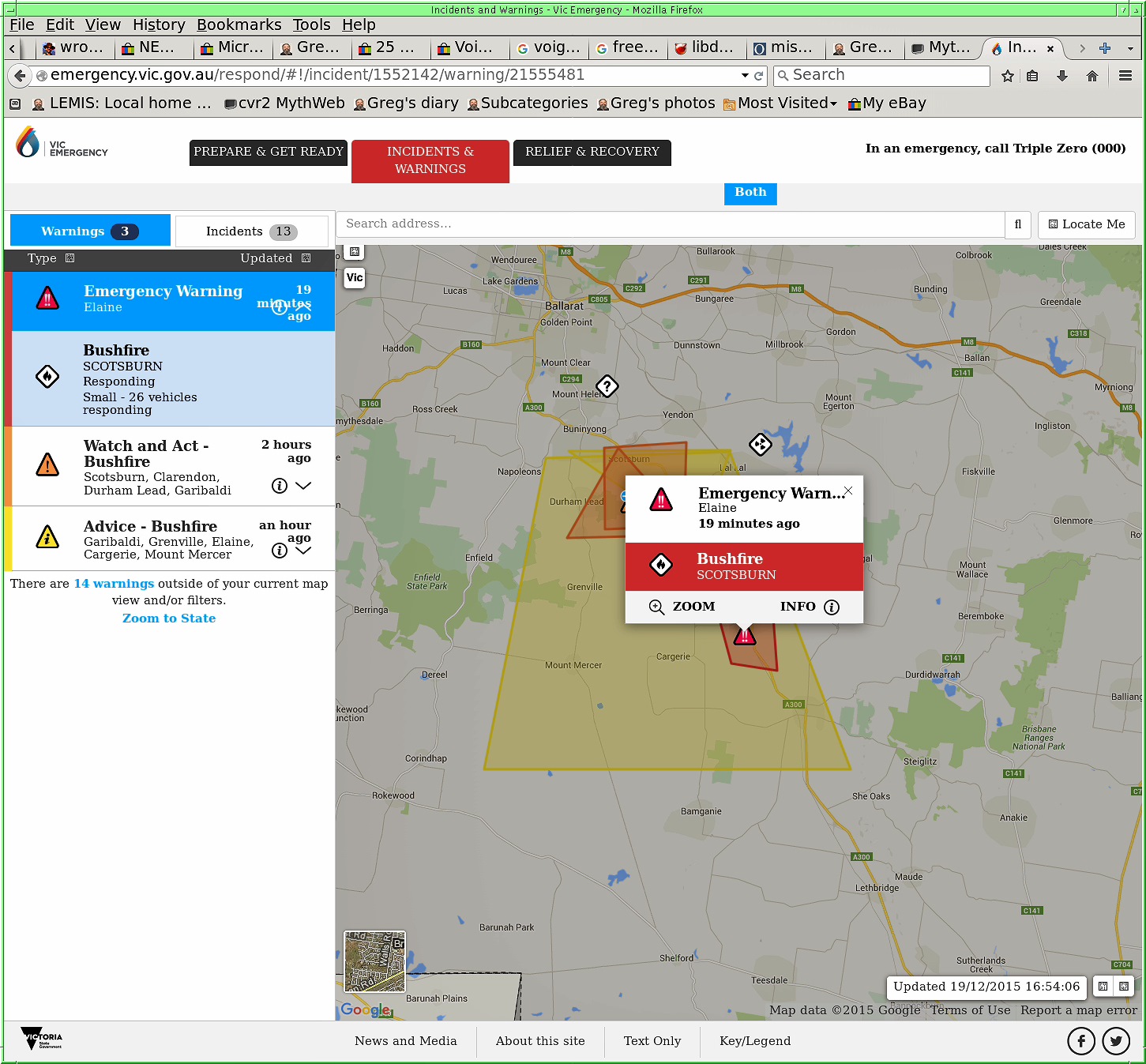Viewport: 1146px width, 1064px height.
Task: Click the Vic Emergency logo
Action: [x=62, y=144]
